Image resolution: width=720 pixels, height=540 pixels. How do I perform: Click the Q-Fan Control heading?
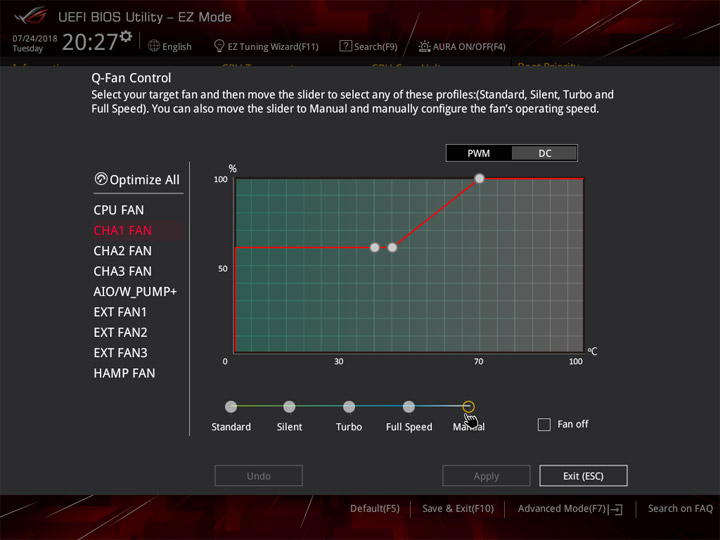[x=131, y=78]
